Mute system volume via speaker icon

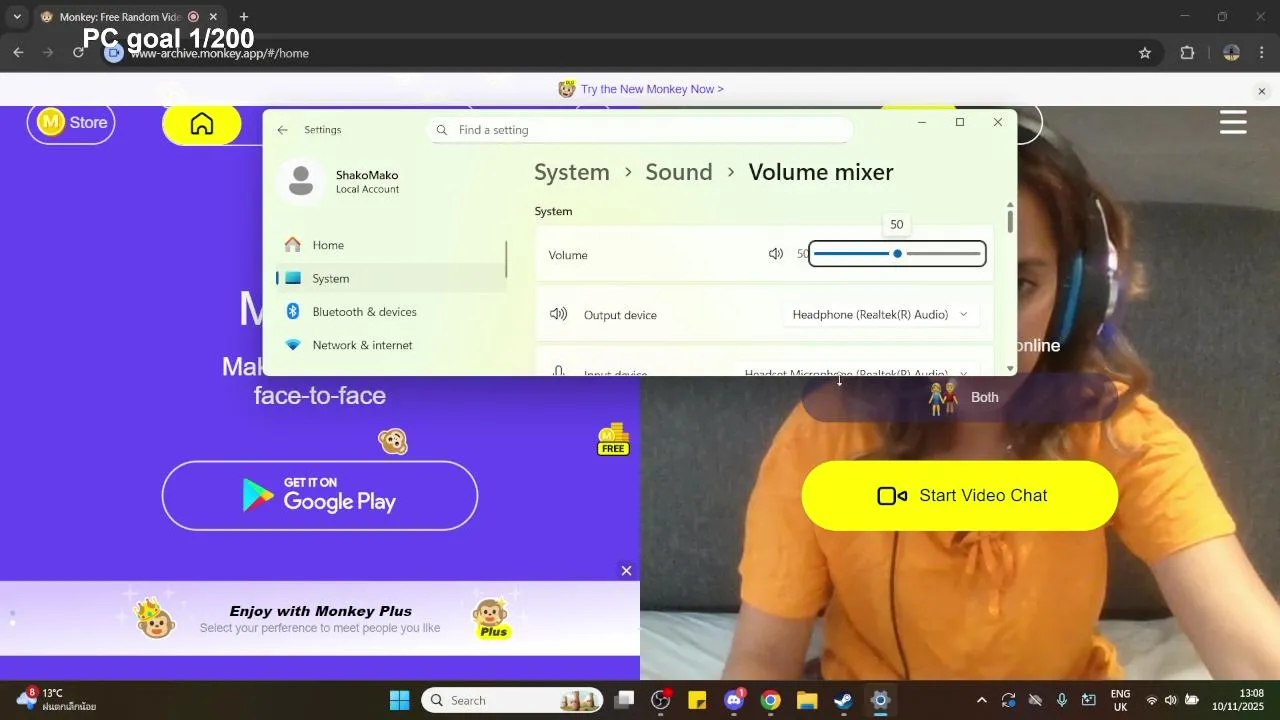coord(776,254)
